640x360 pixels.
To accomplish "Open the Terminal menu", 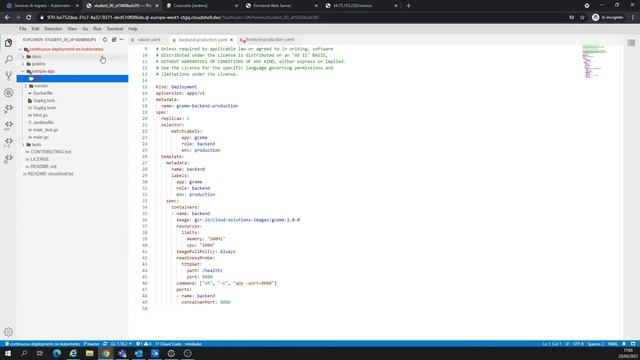I will [115, 29].
